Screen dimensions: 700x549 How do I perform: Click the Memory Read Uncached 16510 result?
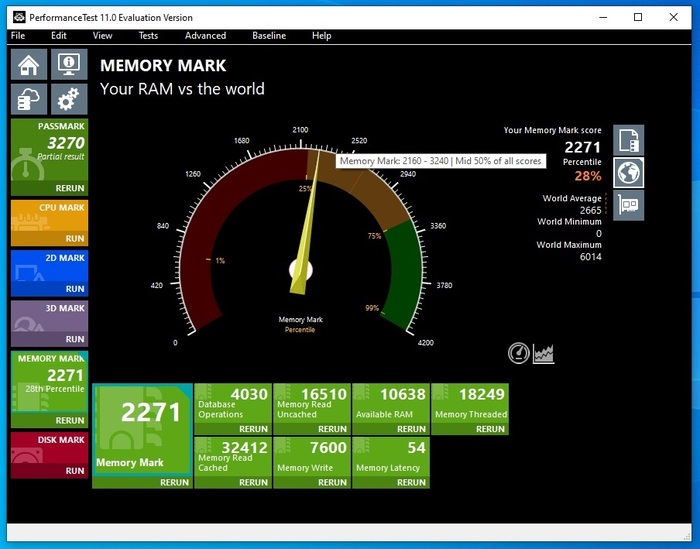click(312, 403)
